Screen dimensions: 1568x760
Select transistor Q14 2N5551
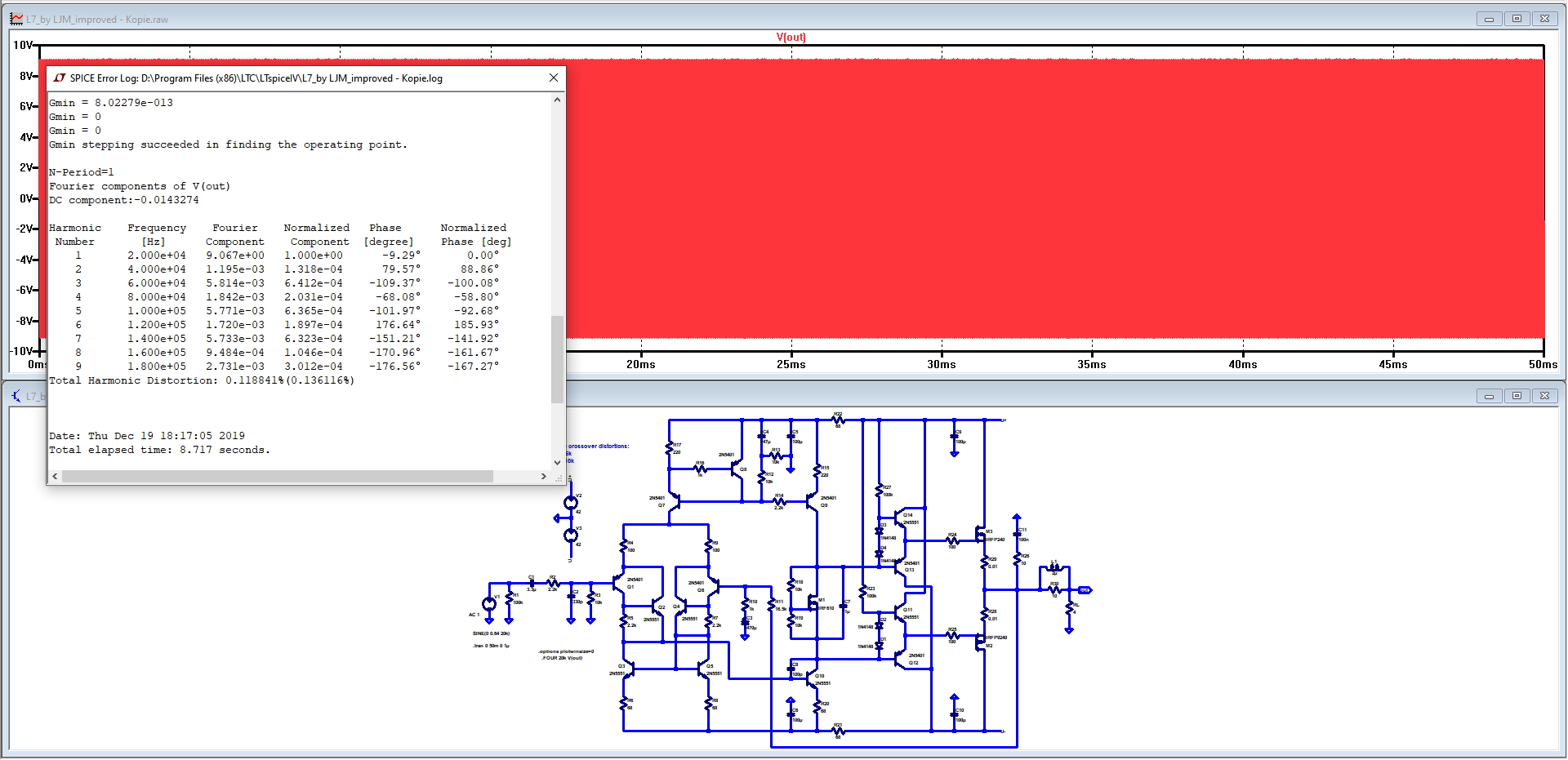(x=898, y=518)
